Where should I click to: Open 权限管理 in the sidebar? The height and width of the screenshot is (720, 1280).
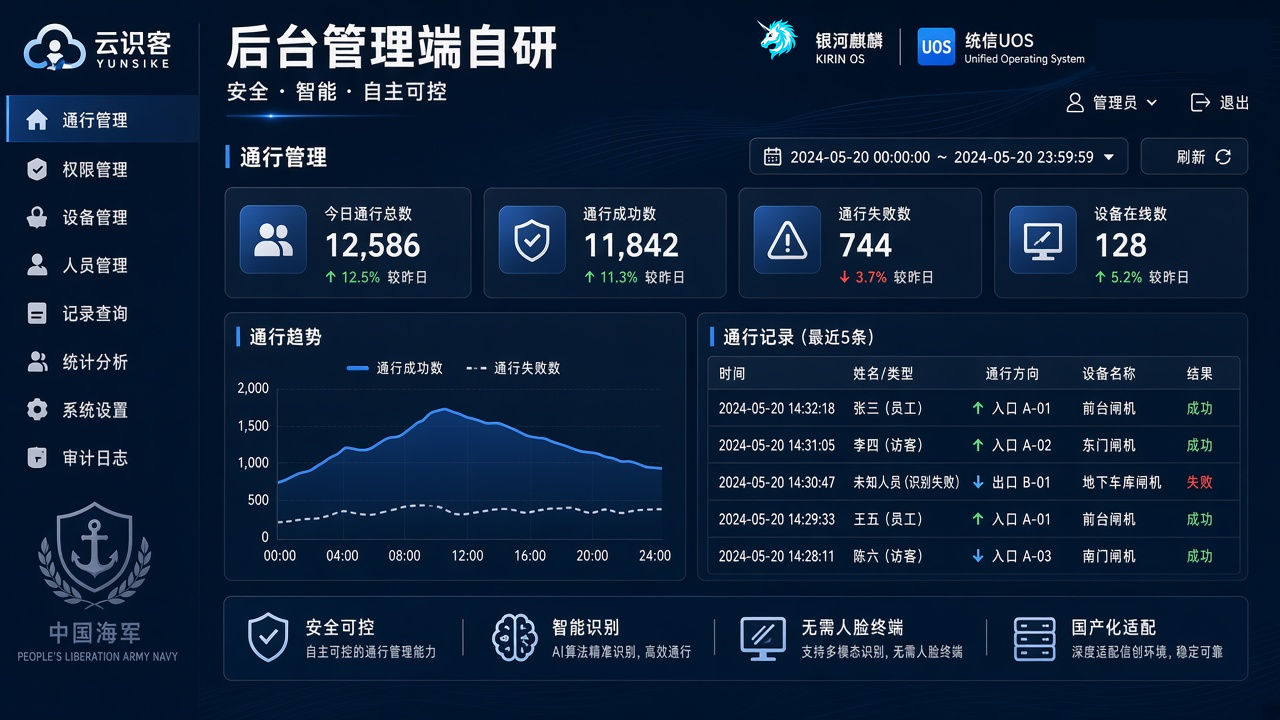coord(103,169)
